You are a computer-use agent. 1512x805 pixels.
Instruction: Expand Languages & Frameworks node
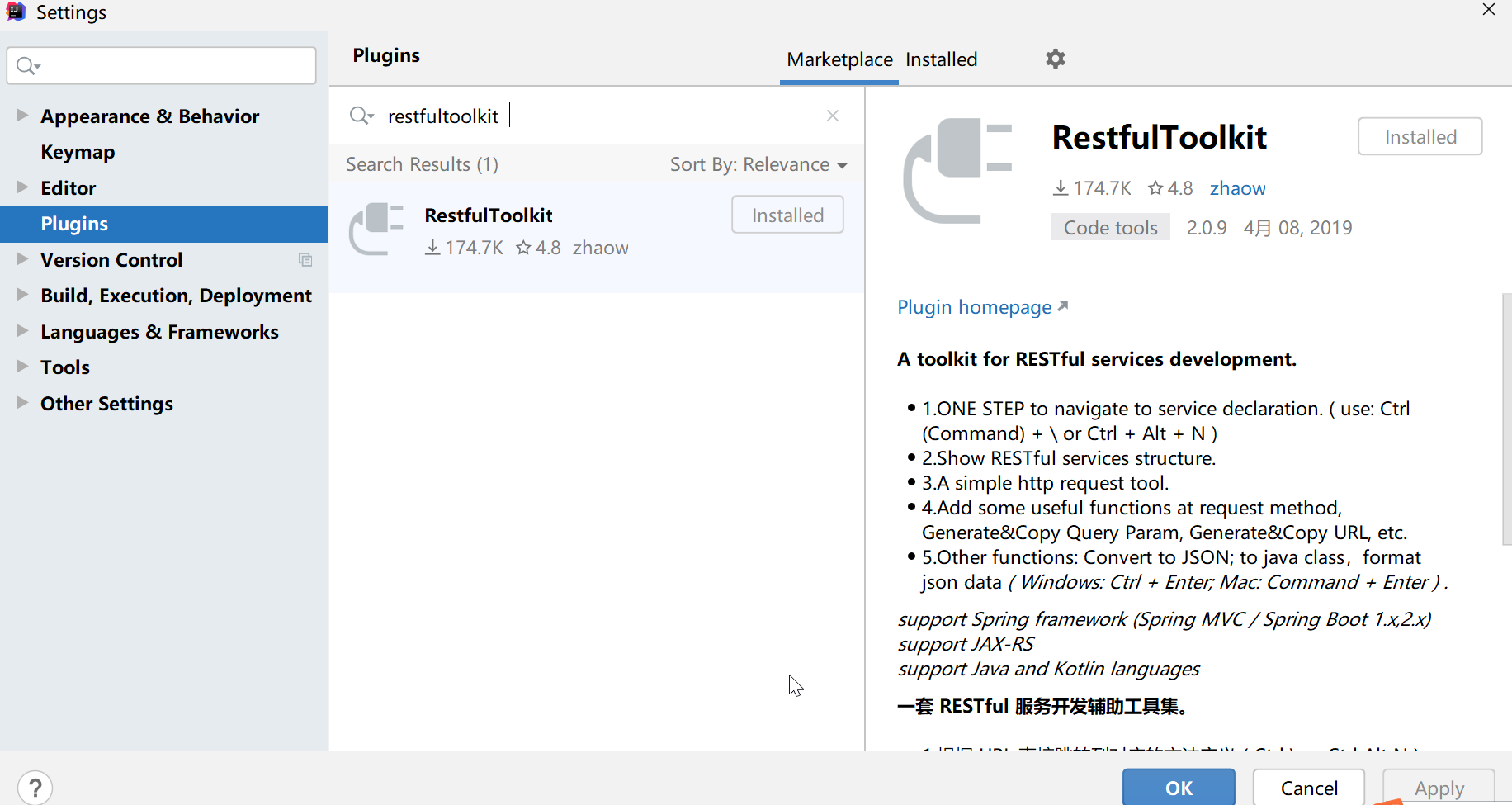click(x=22, y=331)
